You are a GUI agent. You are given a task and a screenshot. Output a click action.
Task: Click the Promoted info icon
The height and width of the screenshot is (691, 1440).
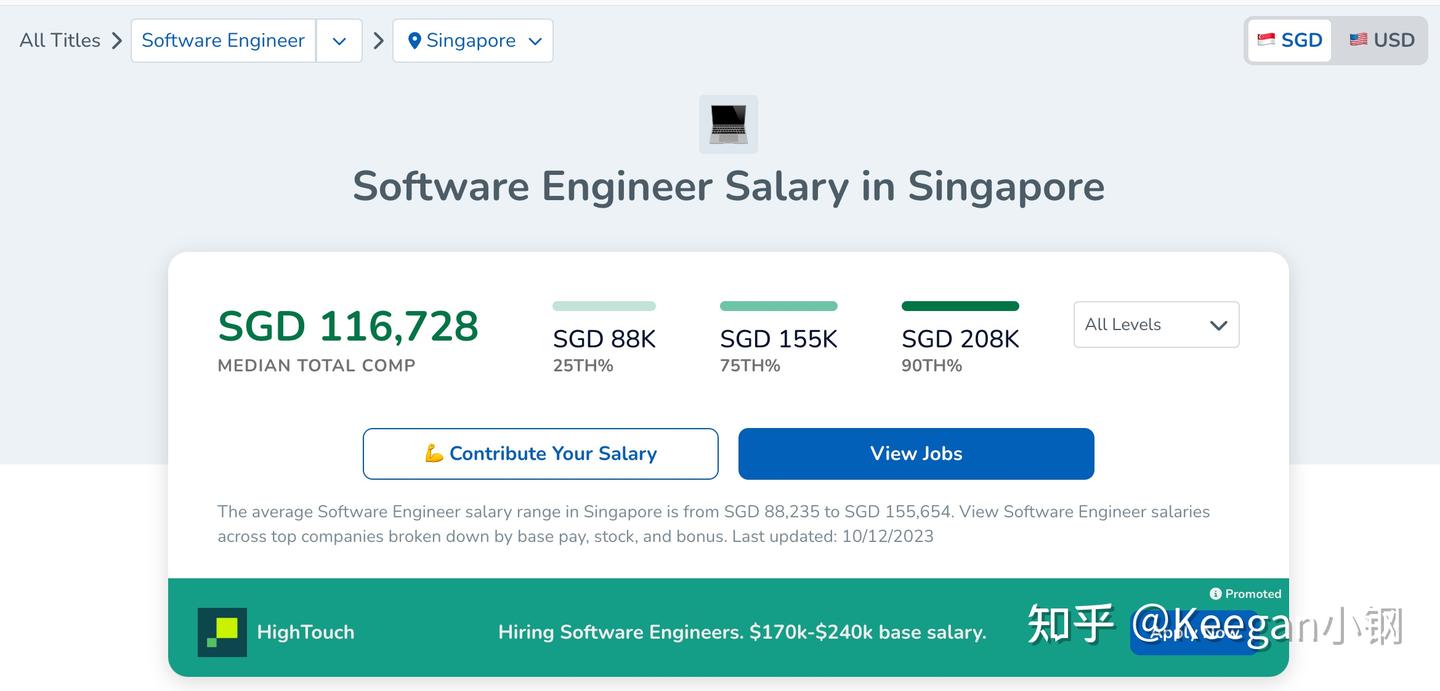point(1215,594)
